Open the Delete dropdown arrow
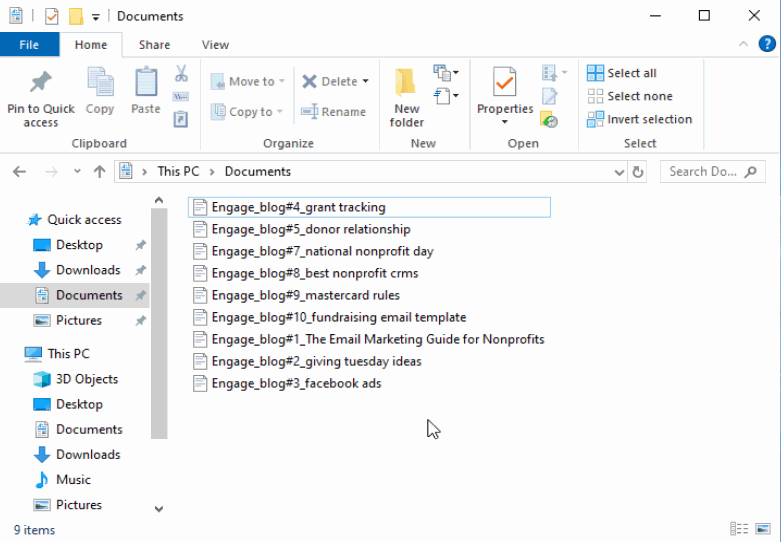Viewport: 781px width, 542px height. [x=365, y=82]
